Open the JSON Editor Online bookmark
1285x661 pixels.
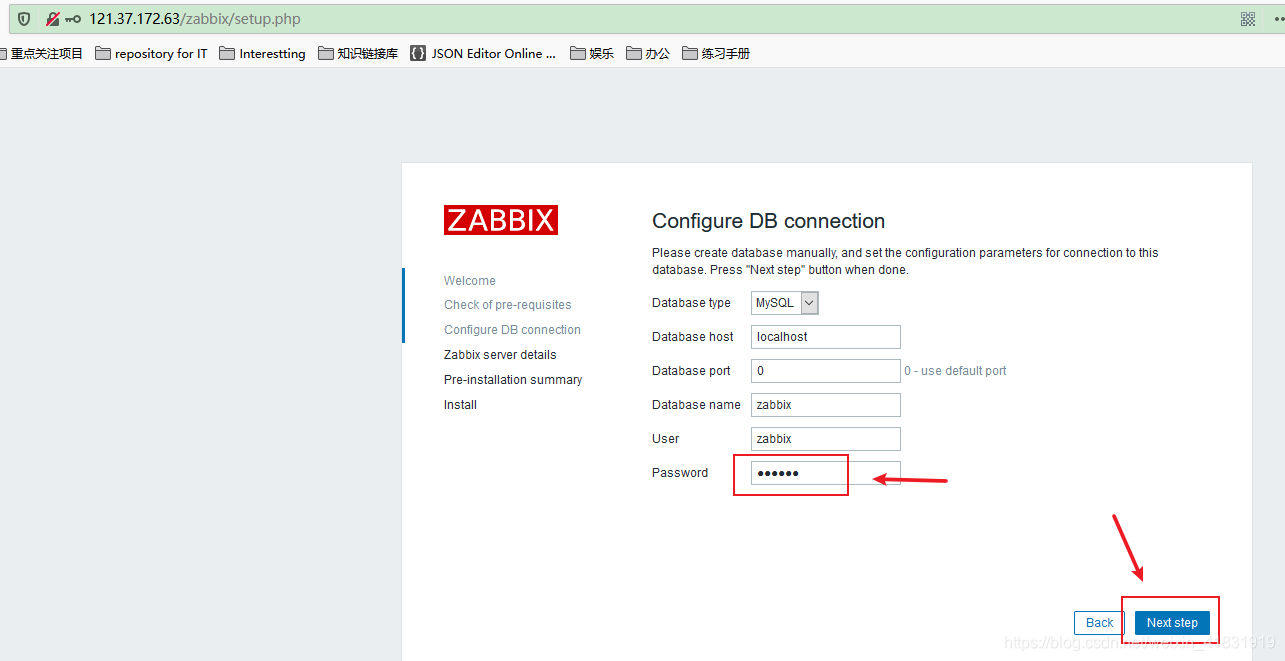pyautogui.click(x=483, y=54)
